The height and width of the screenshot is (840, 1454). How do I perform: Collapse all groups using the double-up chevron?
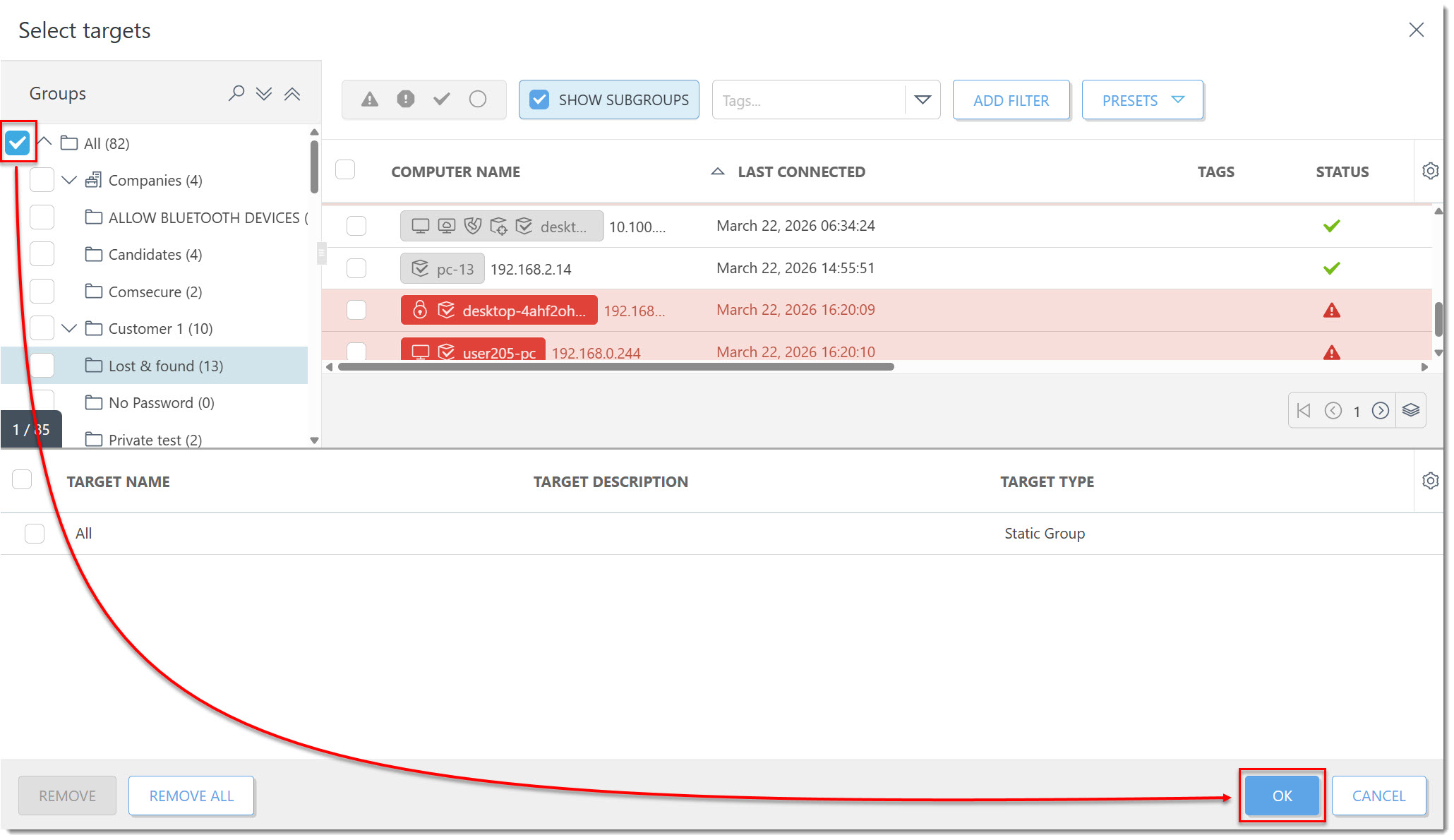coord(292,94)
